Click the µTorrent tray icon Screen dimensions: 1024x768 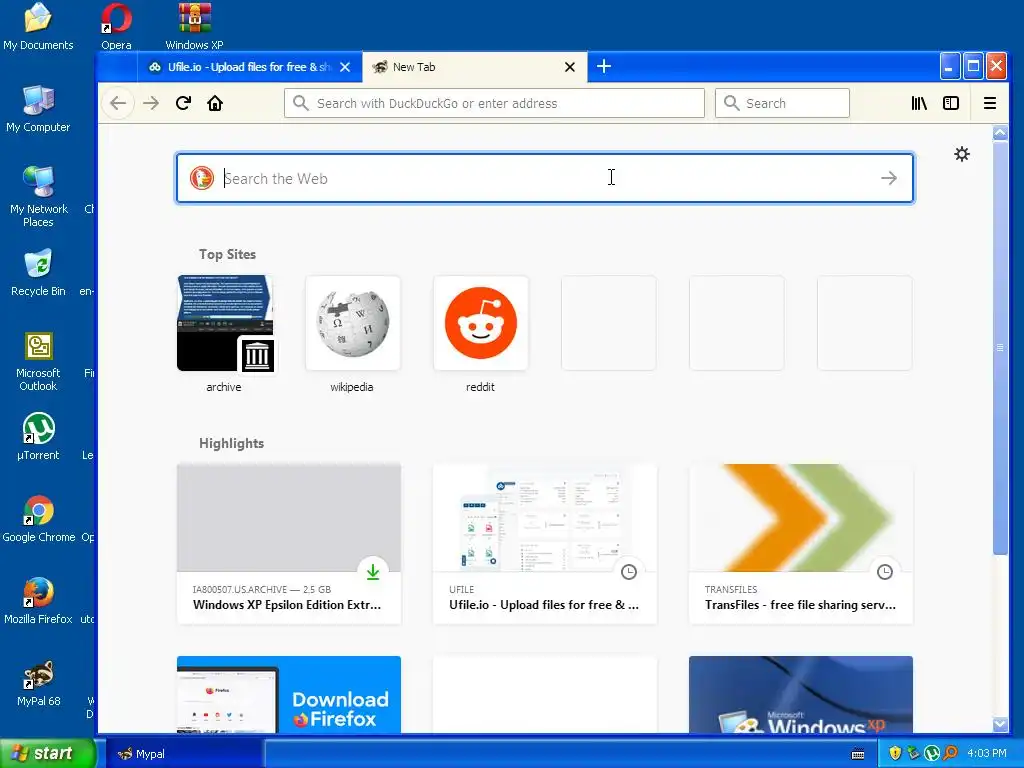(932, 753)
